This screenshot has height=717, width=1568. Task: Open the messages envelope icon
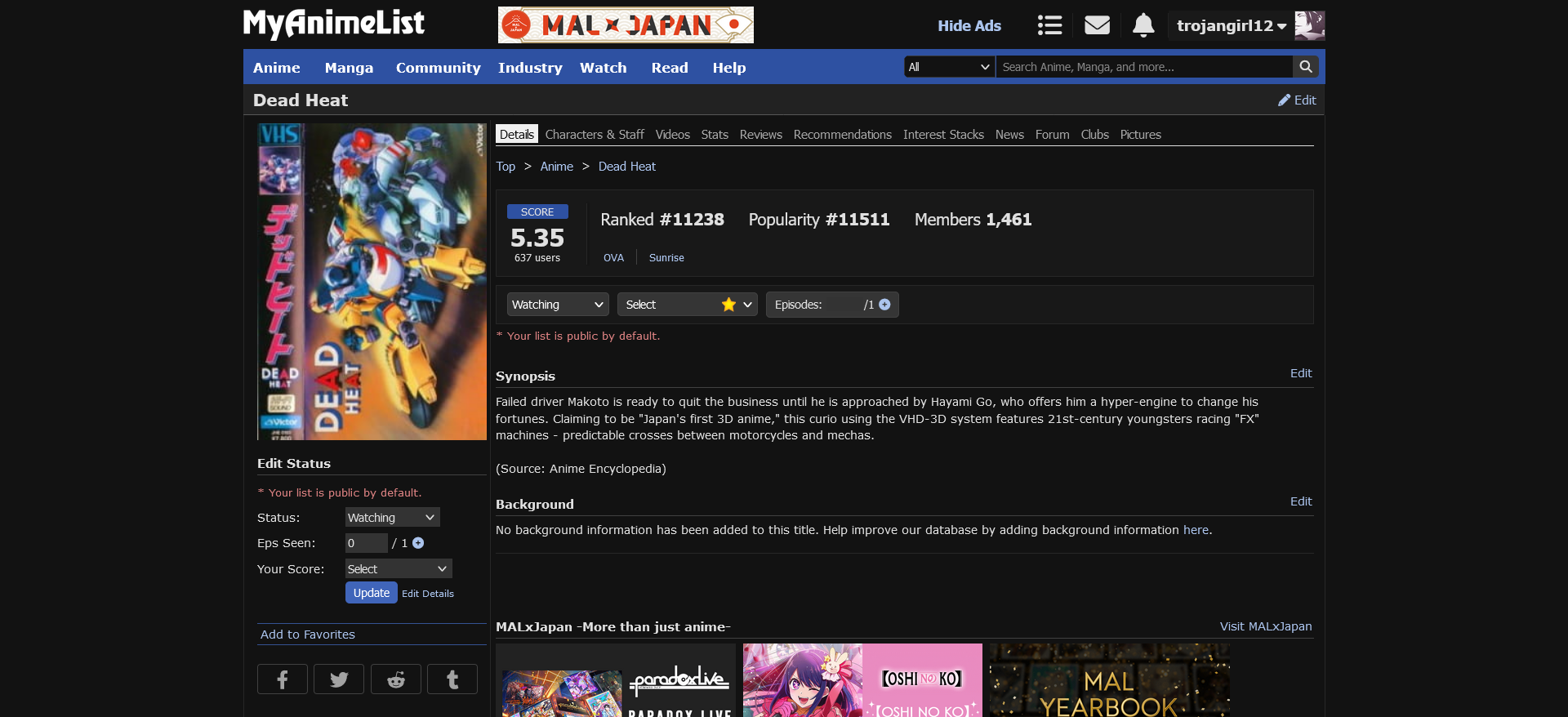[1097, 25]
